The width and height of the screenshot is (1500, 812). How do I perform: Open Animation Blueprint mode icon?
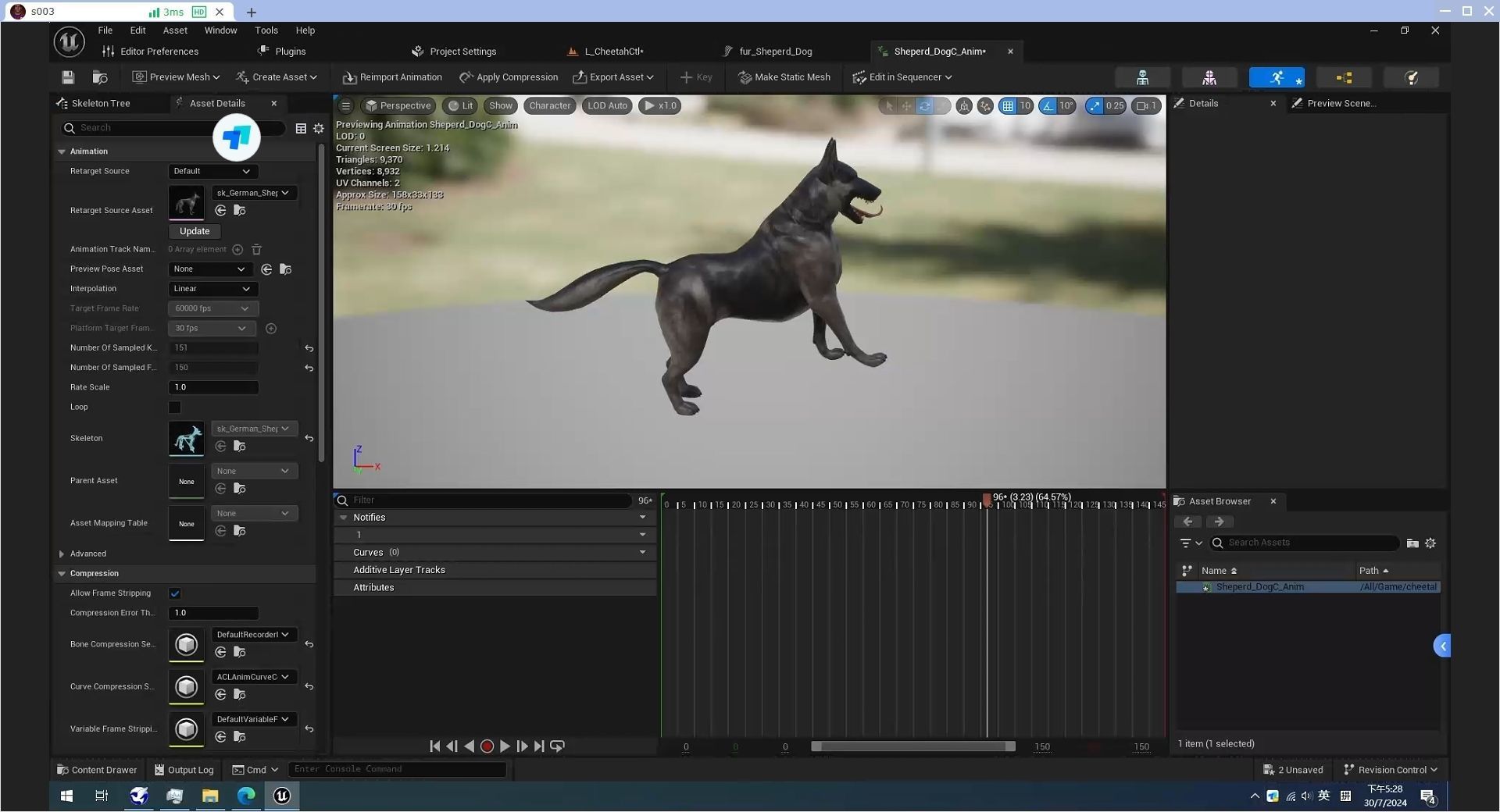coord(1344,77)
